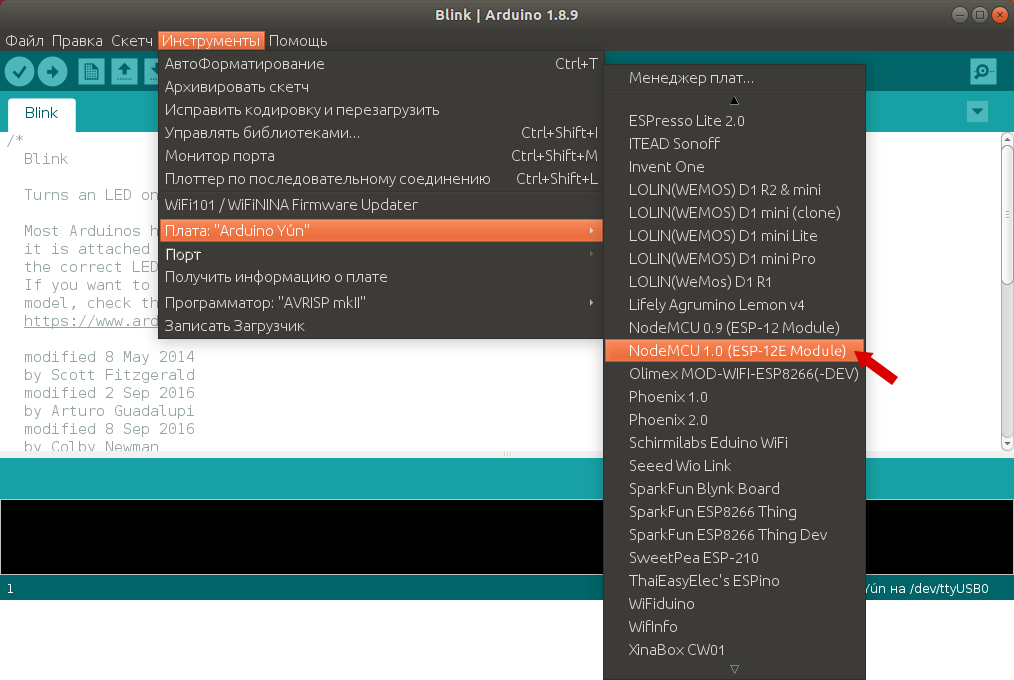Select Schirmilabs Eduino WiFi board

735,443
